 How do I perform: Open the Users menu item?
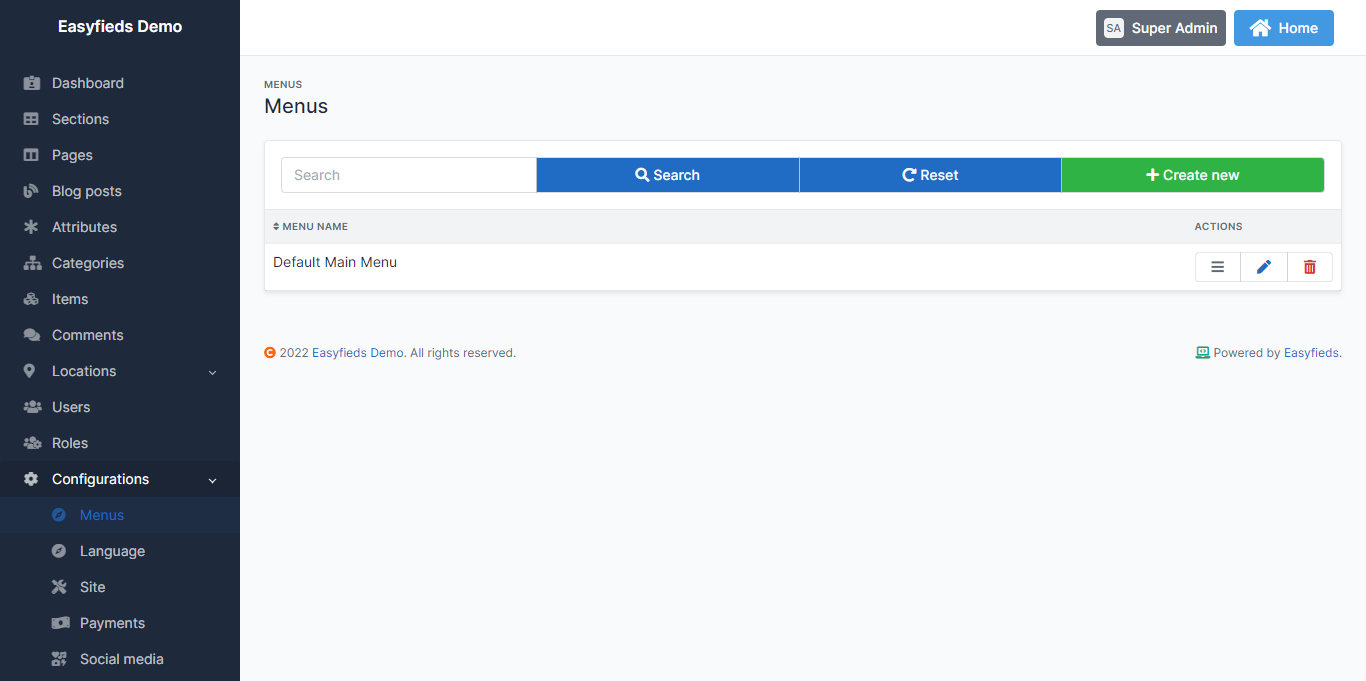click(x=120, y=407)
